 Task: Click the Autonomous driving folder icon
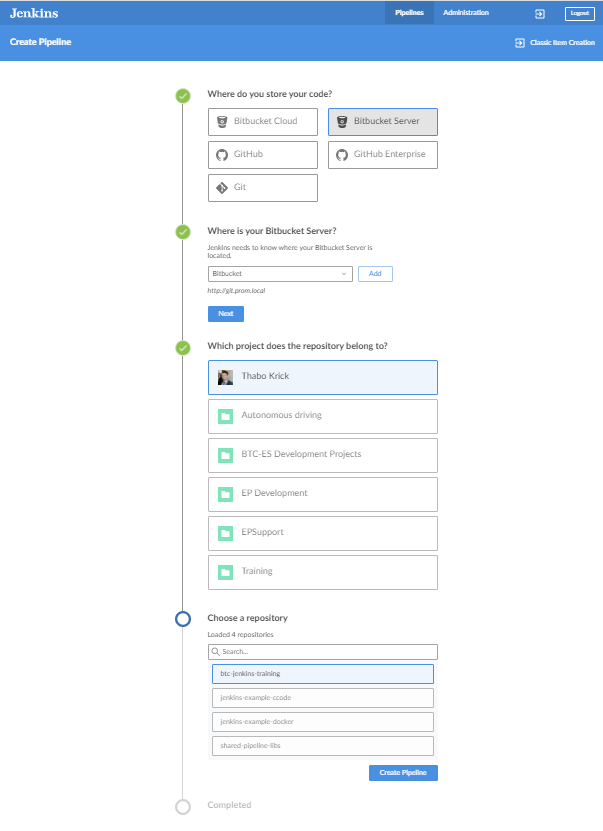(x=226, y=416)
